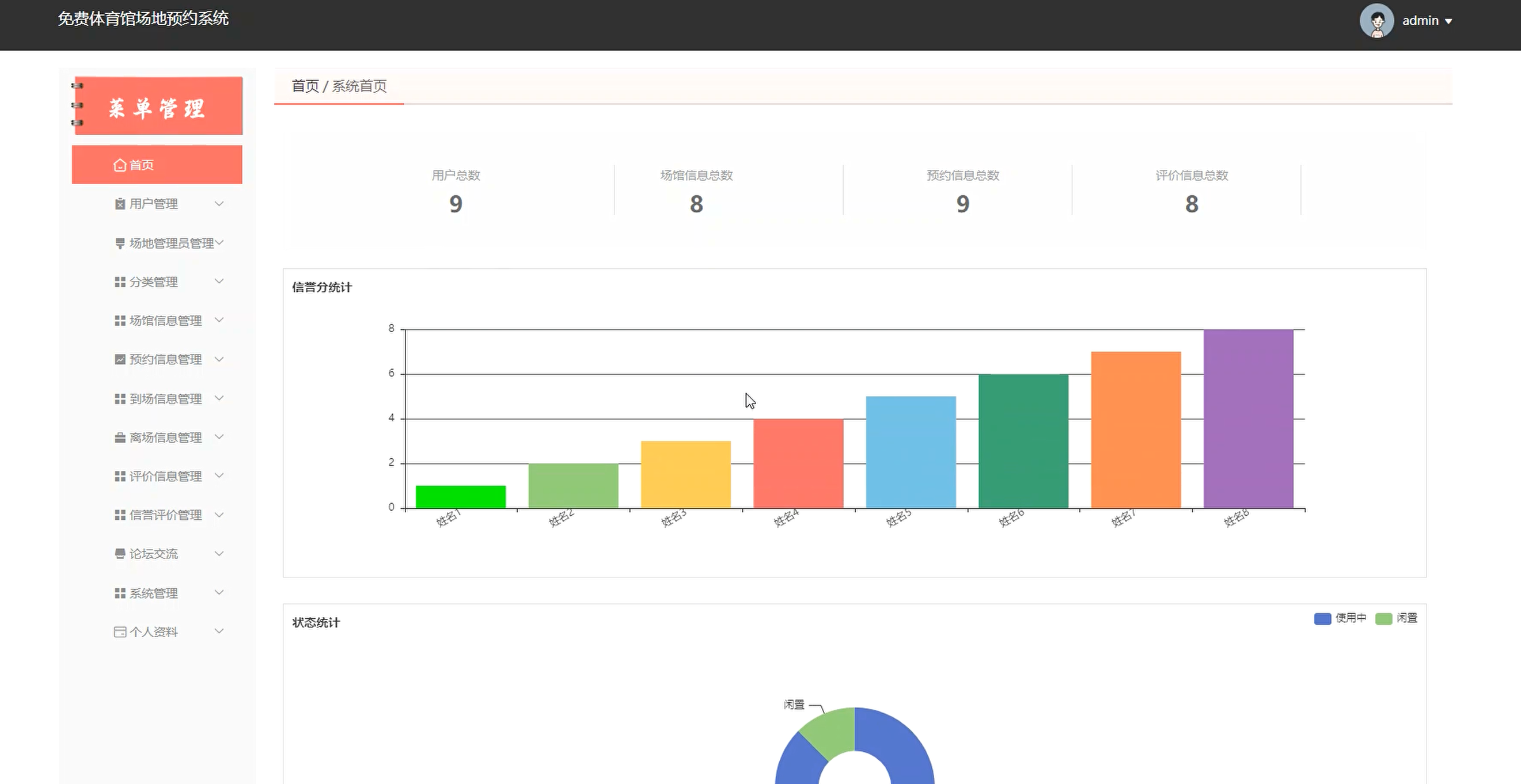
Task: Open the 场地管理员管理 menu
Action: 157,243
